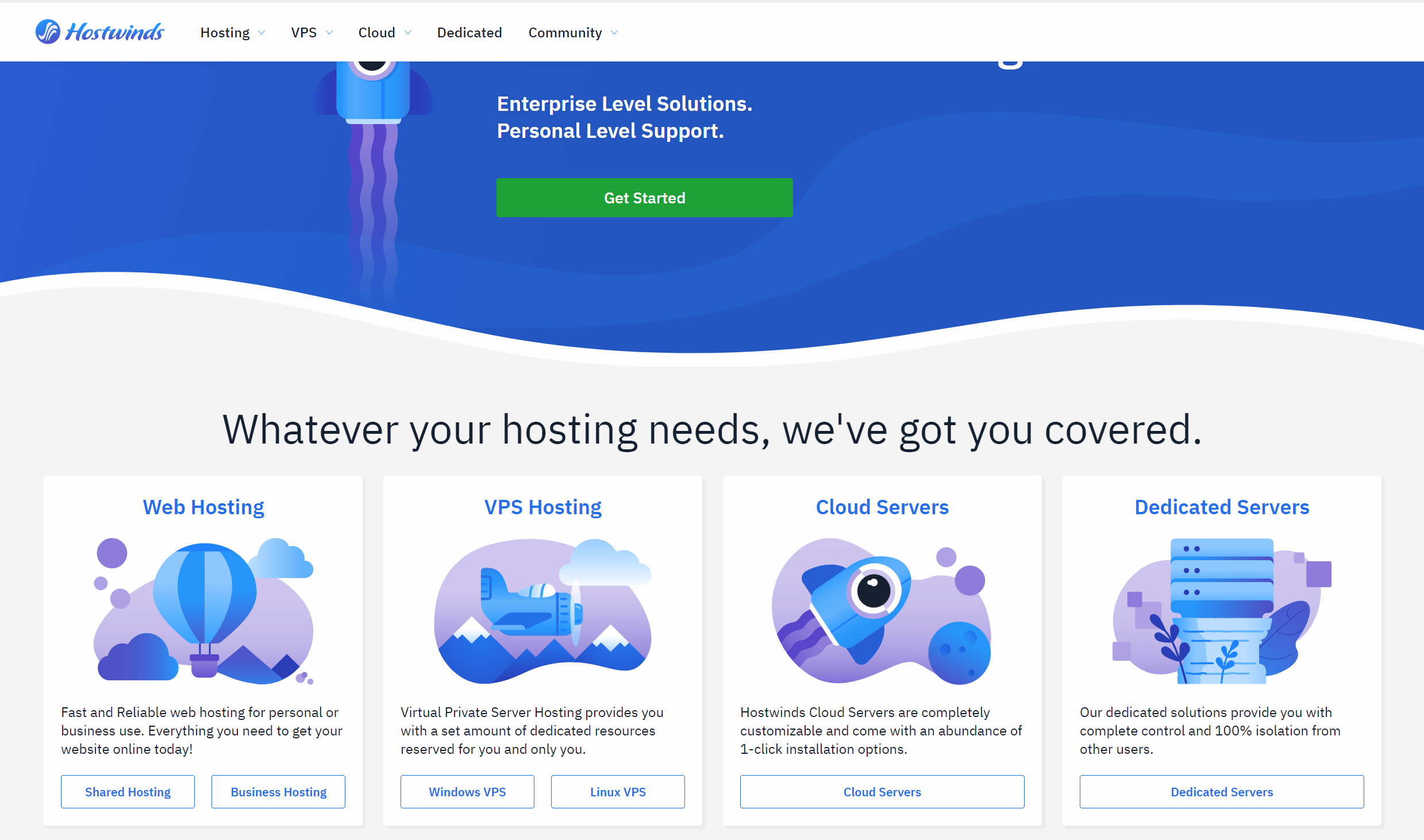Click the 'Hostwinds Cloud Servers are completely' description

[881, 730]
